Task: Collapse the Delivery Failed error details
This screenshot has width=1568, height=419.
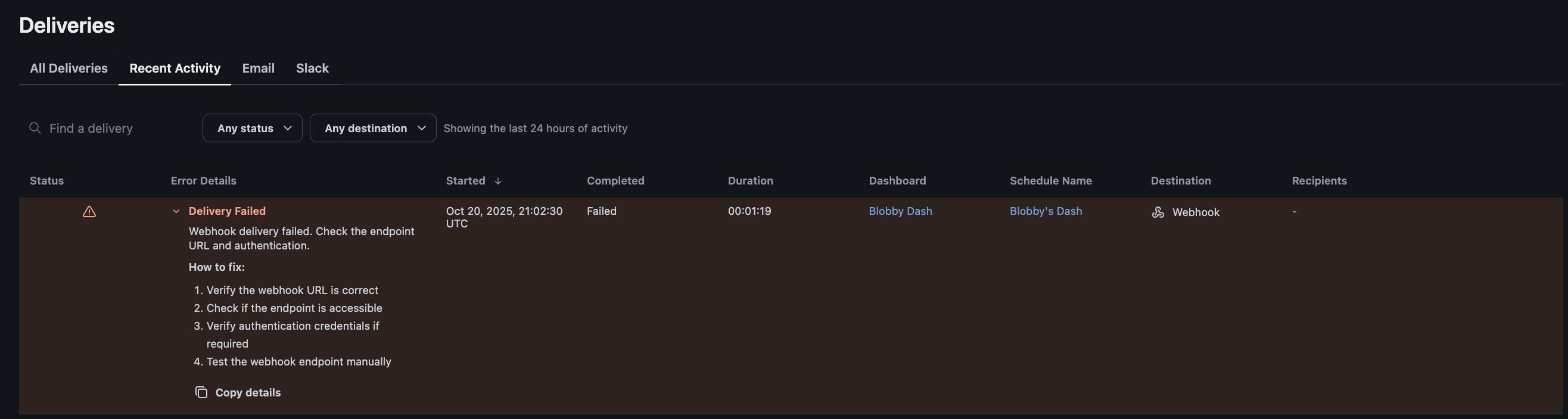Action: point(176,211)
